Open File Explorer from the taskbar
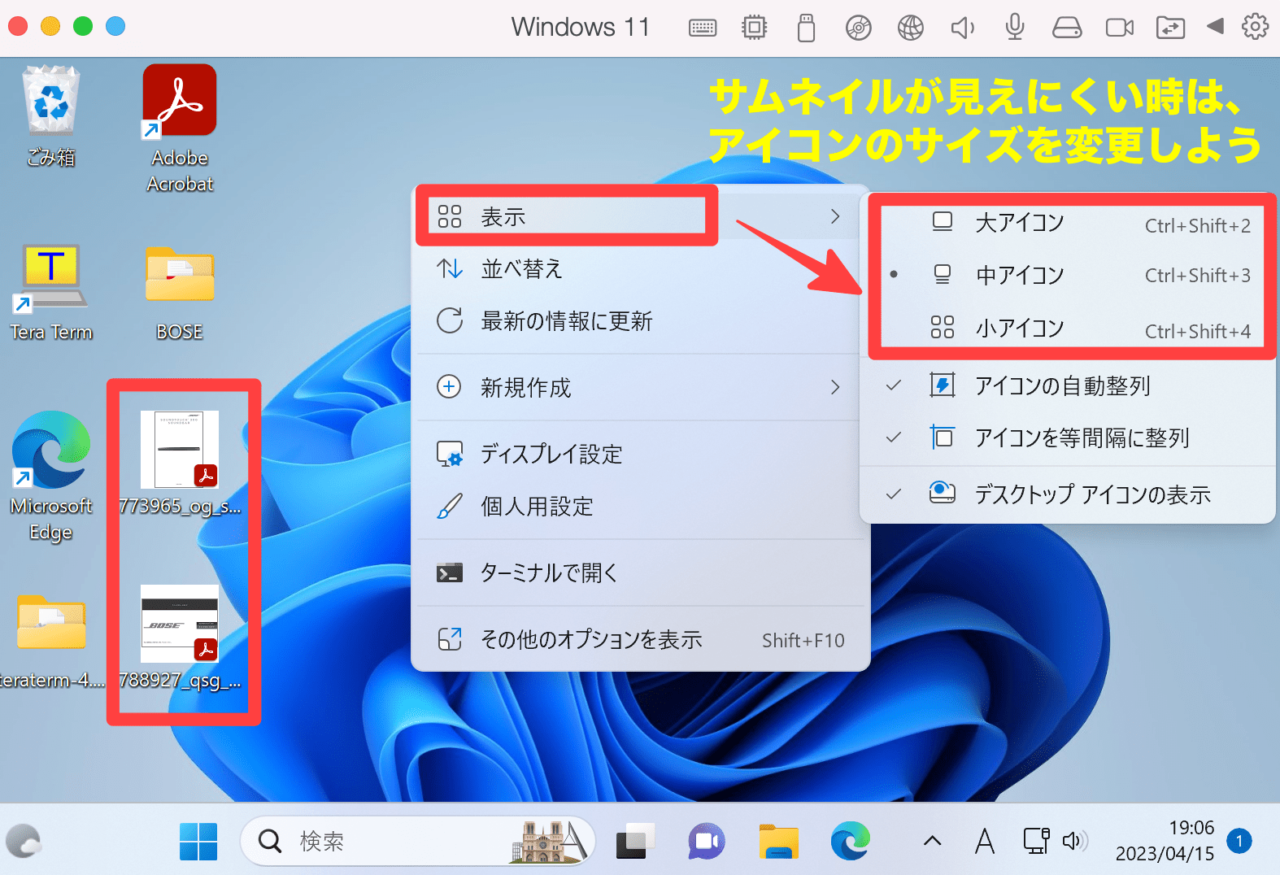Viewport: 1280px width, 875px height. [778, 841]
